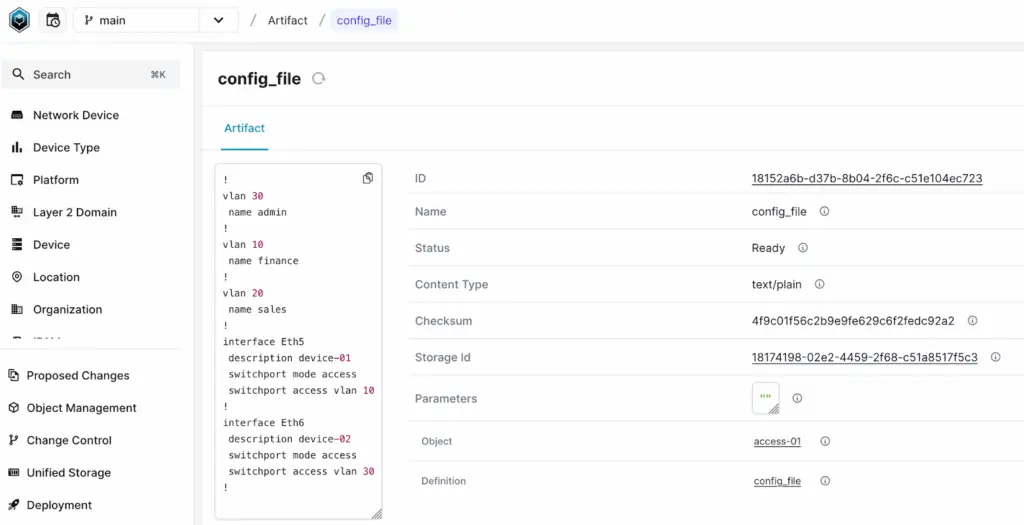Image resolution: width=1024 pixels, height=525 pixels.
Task: Open the Parameters JSON box
Action: tap(765, 398)
